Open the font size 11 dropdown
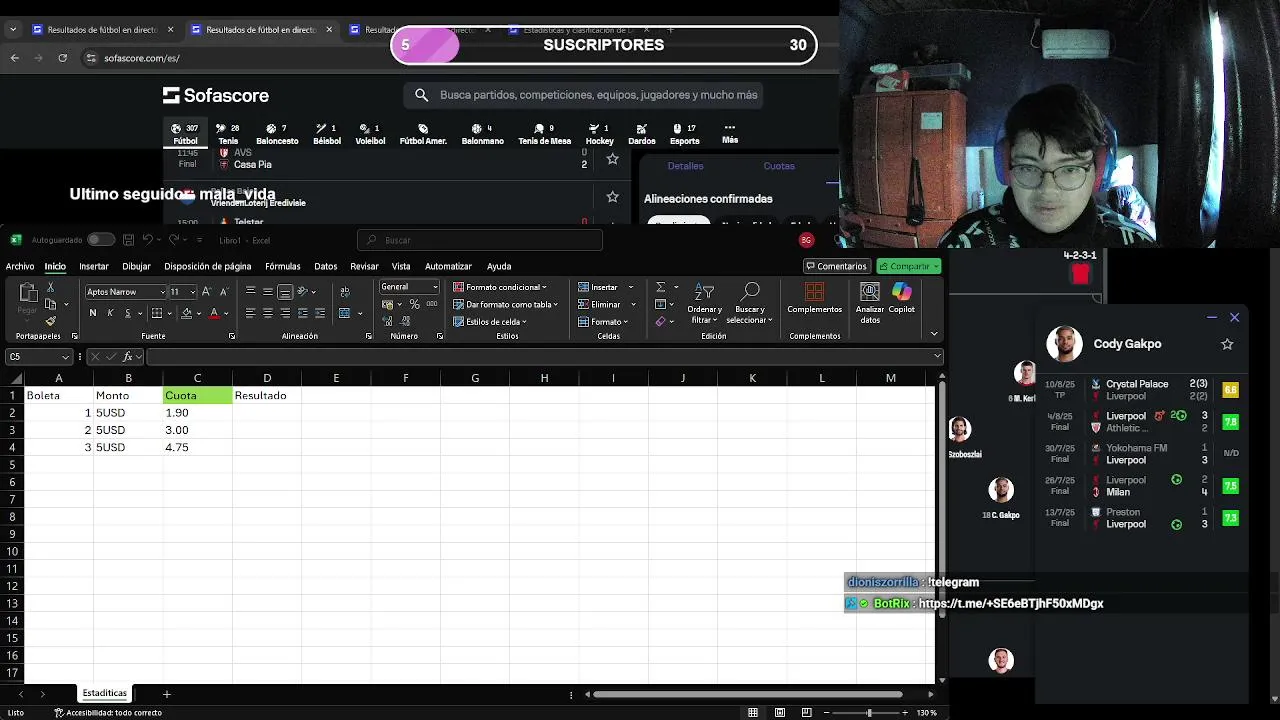This screenshot has height=720, width=1280. [x=192, y=292]
